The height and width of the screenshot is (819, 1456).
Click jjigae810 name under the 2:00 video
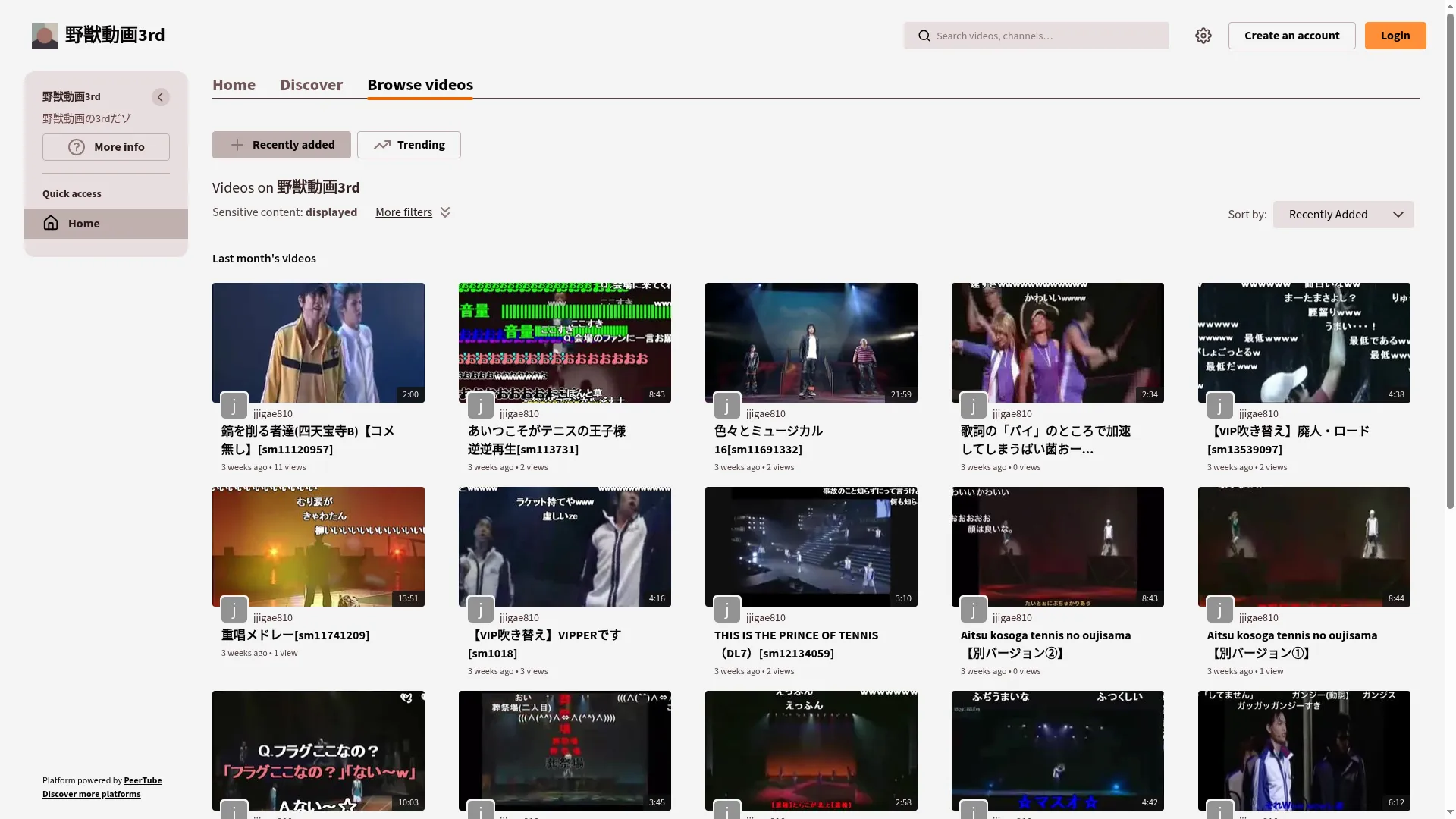273,413
